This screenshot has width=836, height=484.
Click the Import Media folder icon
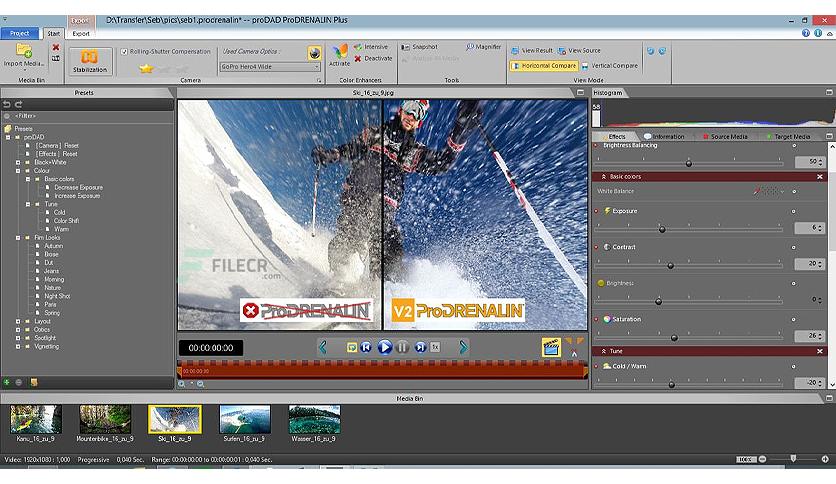(x=23, y=51)
